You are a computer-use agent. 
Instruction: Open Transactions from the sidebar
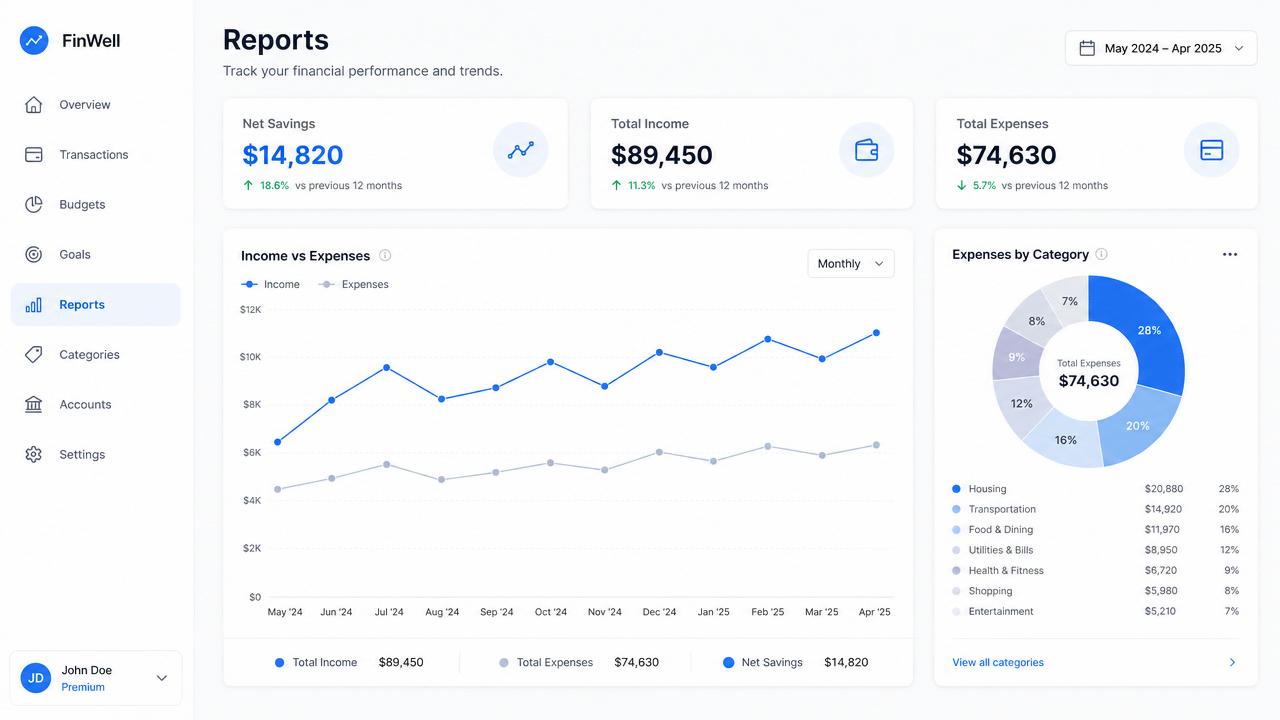click(96, 155)
